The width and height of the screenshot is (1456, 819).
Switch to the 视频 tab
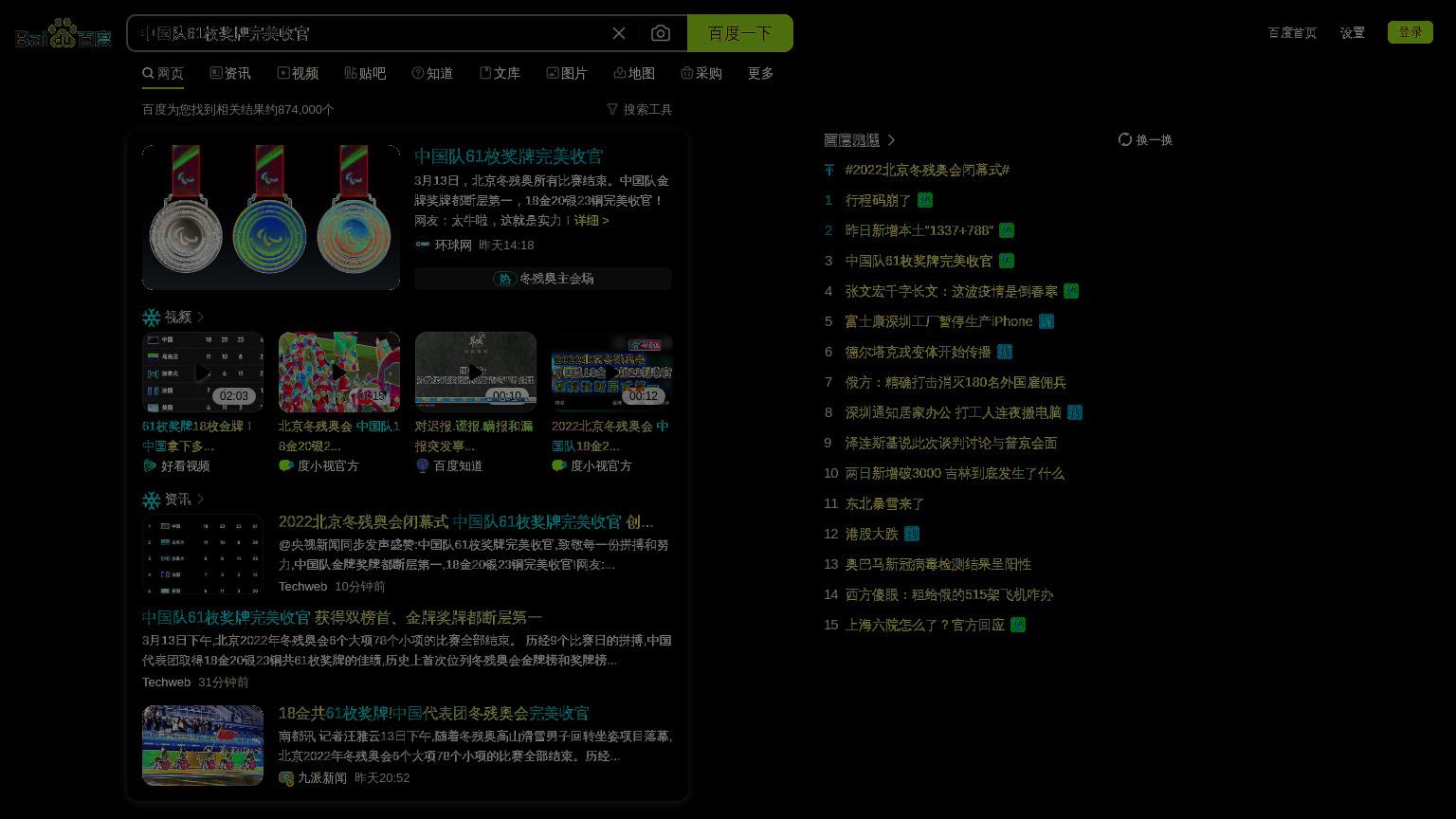click(298, 73)
